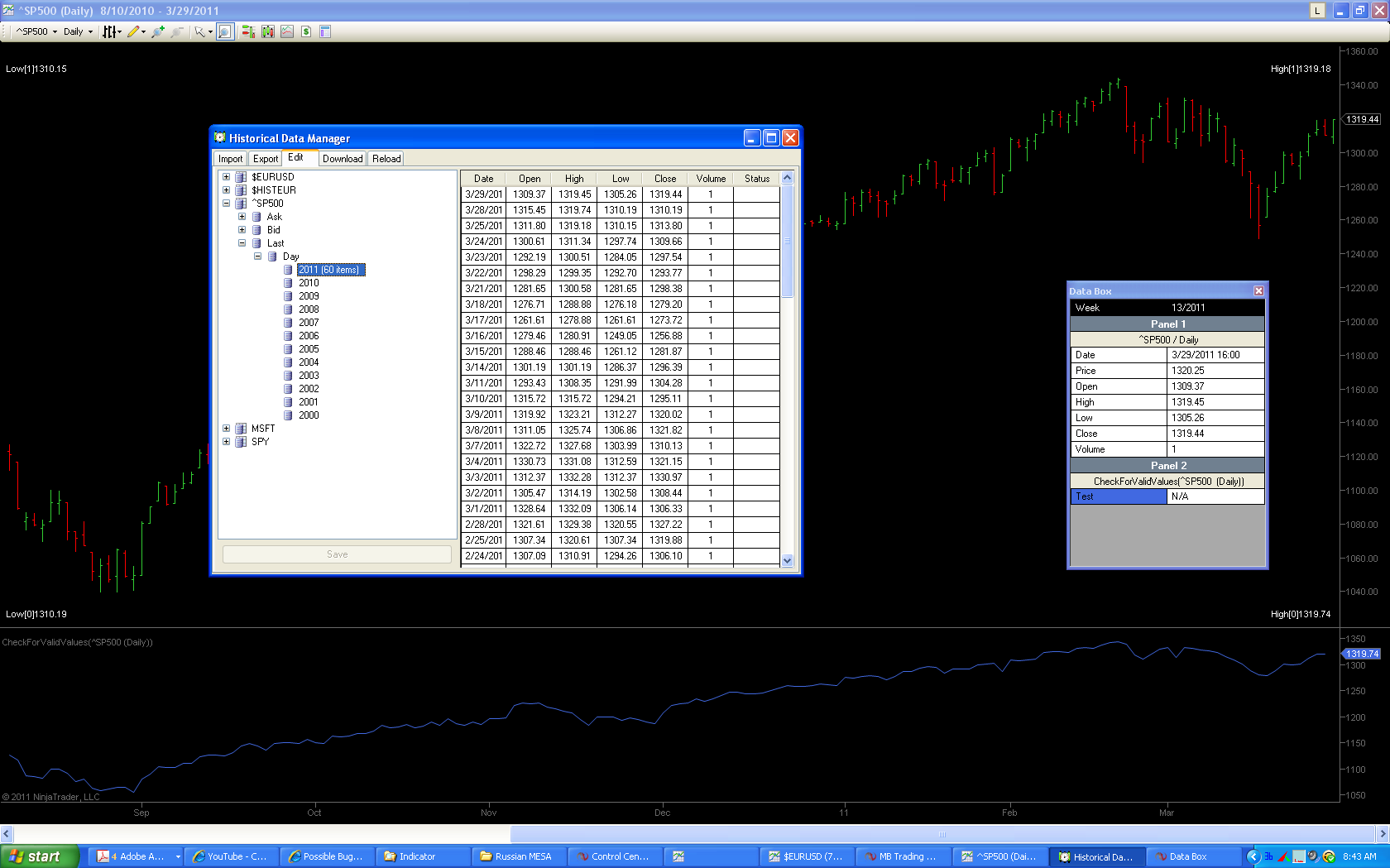Open the $EURUSD chart taskbar button

coord(807,856)
